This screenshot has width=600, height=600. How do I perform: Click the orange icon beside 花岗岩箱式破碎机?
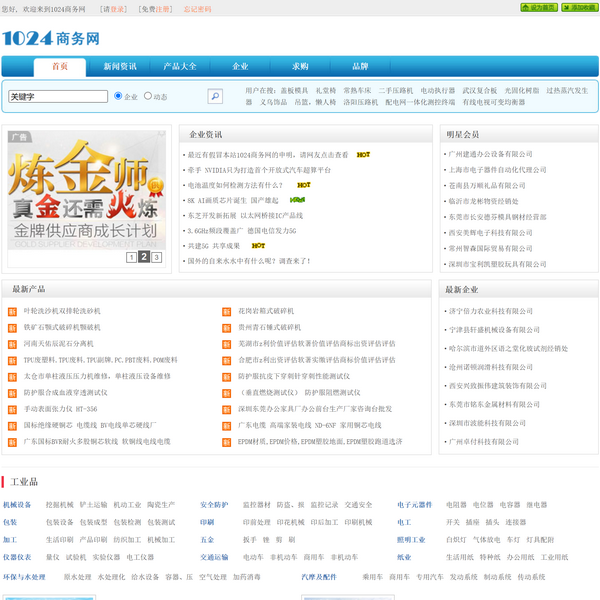[x=227, y=312]
